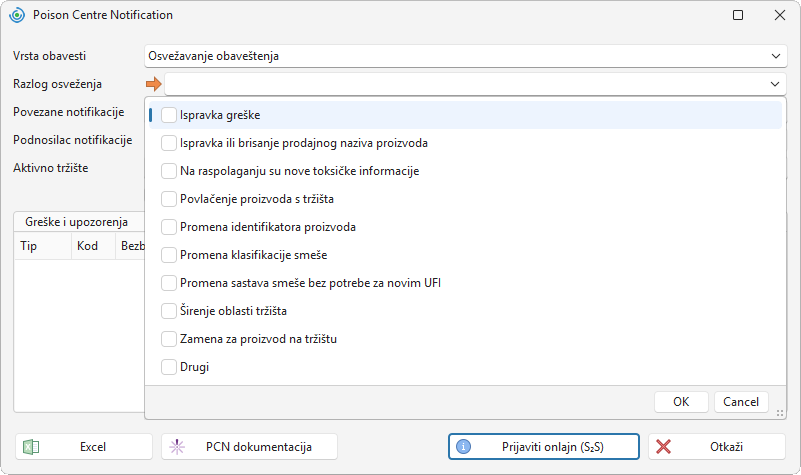The height and width of the screenshot is (475, 801).
Task: Check 'Ispravka ili brisanje prodajnog naziva proizvoda'
Action: click(x=169, y=143)
